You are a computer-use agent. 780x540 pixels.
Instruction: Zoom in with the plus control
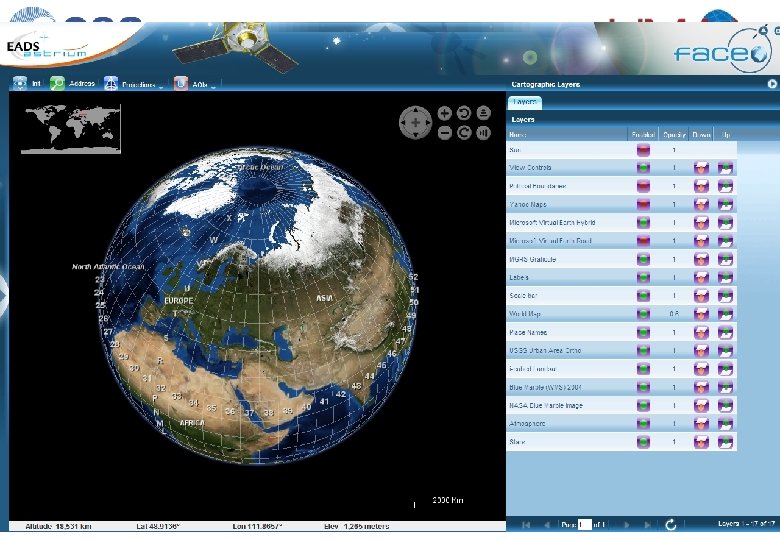[445, 113]
